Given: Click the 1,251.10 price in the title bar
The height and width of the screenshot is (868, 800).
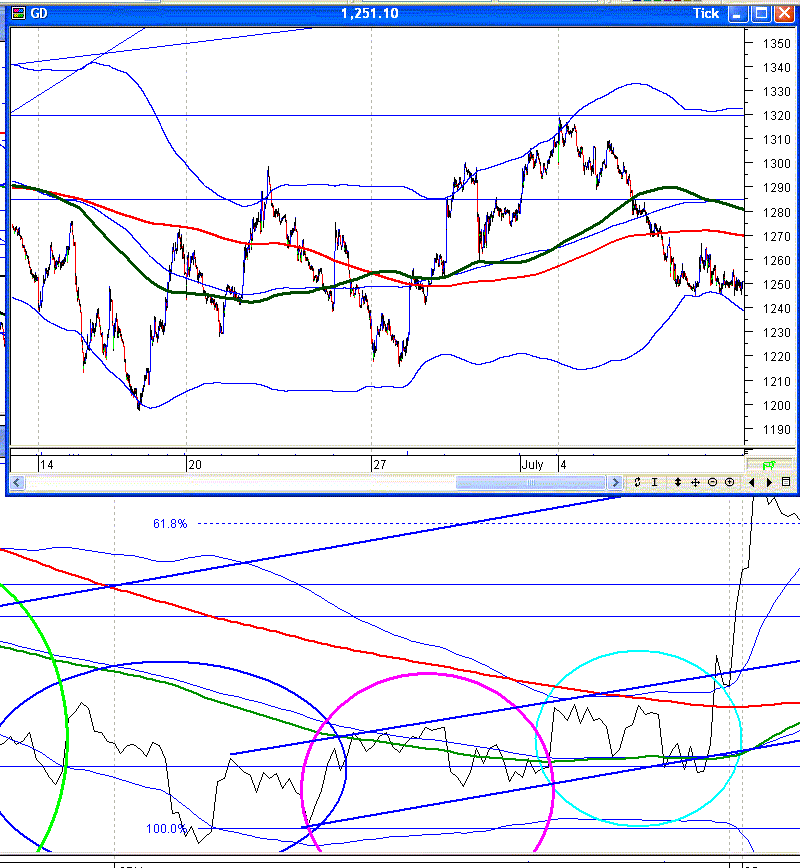Looking at the screenshot, I should [x=370, y=14].
